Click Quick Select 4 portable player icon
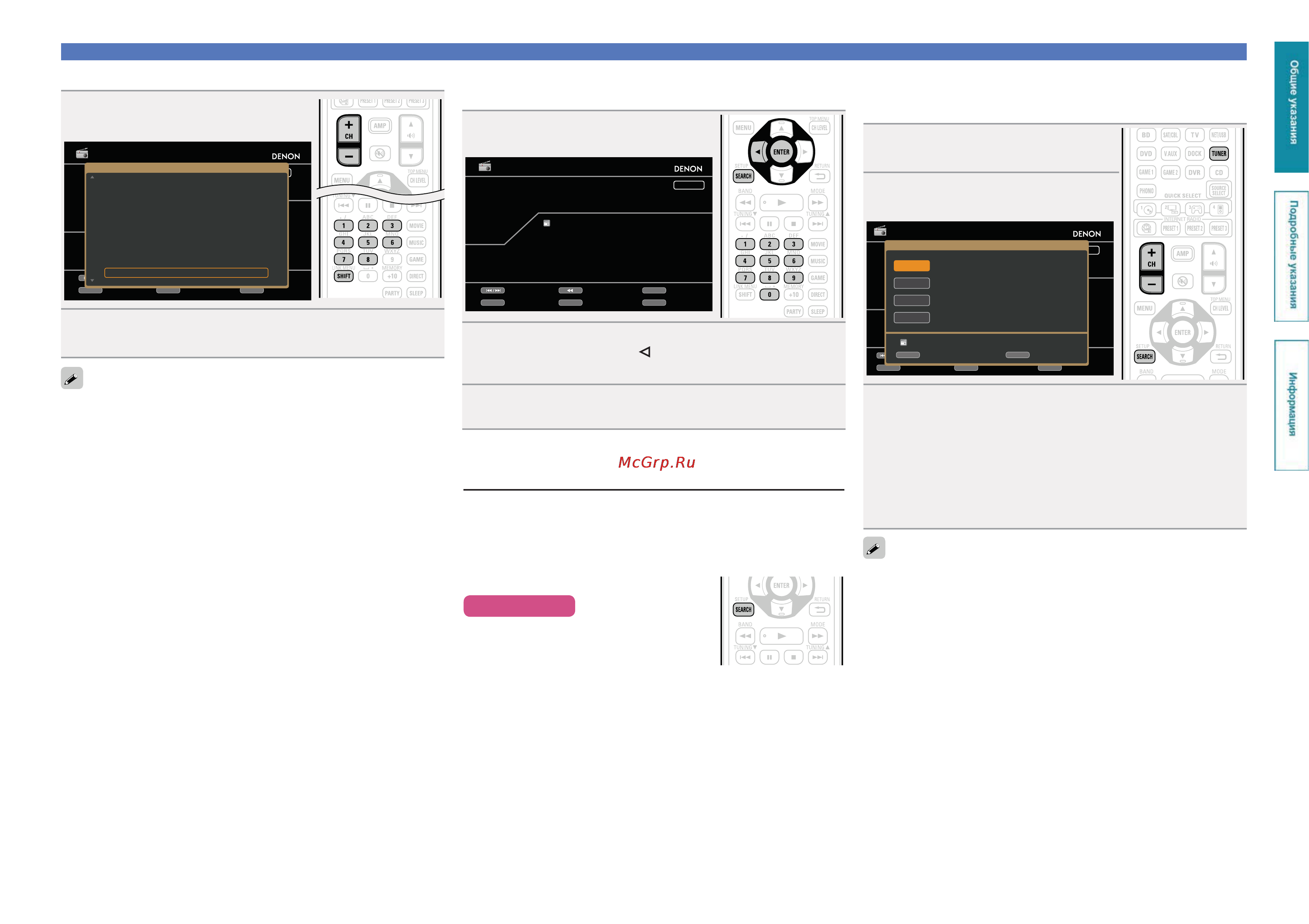Image resolution: width=1309 pixels, height=924 pixels. (x=1219, y=210)
